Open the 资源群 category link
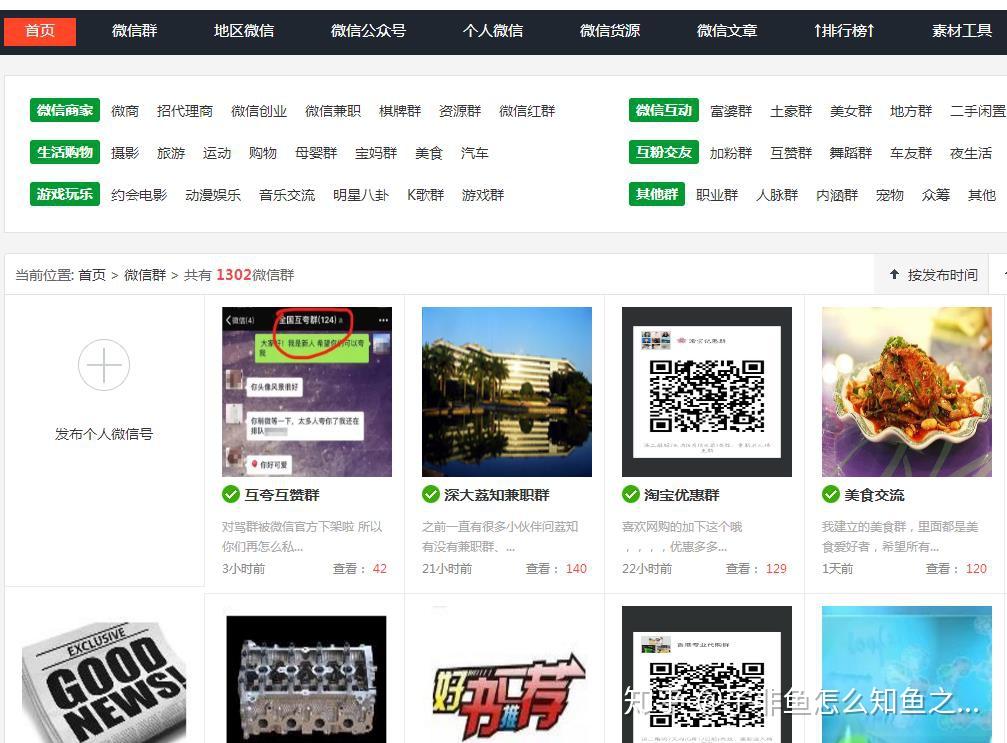The height and width of the screenshot is (743, 1007). pyautogui.click(x=460, y=111)
